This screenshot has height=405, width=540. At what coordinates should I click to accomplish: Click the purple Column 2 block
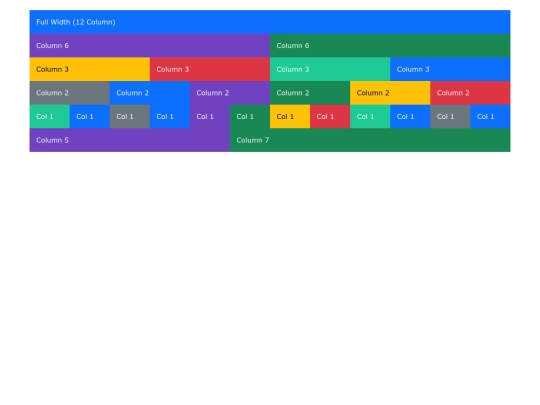coord(230,93)
